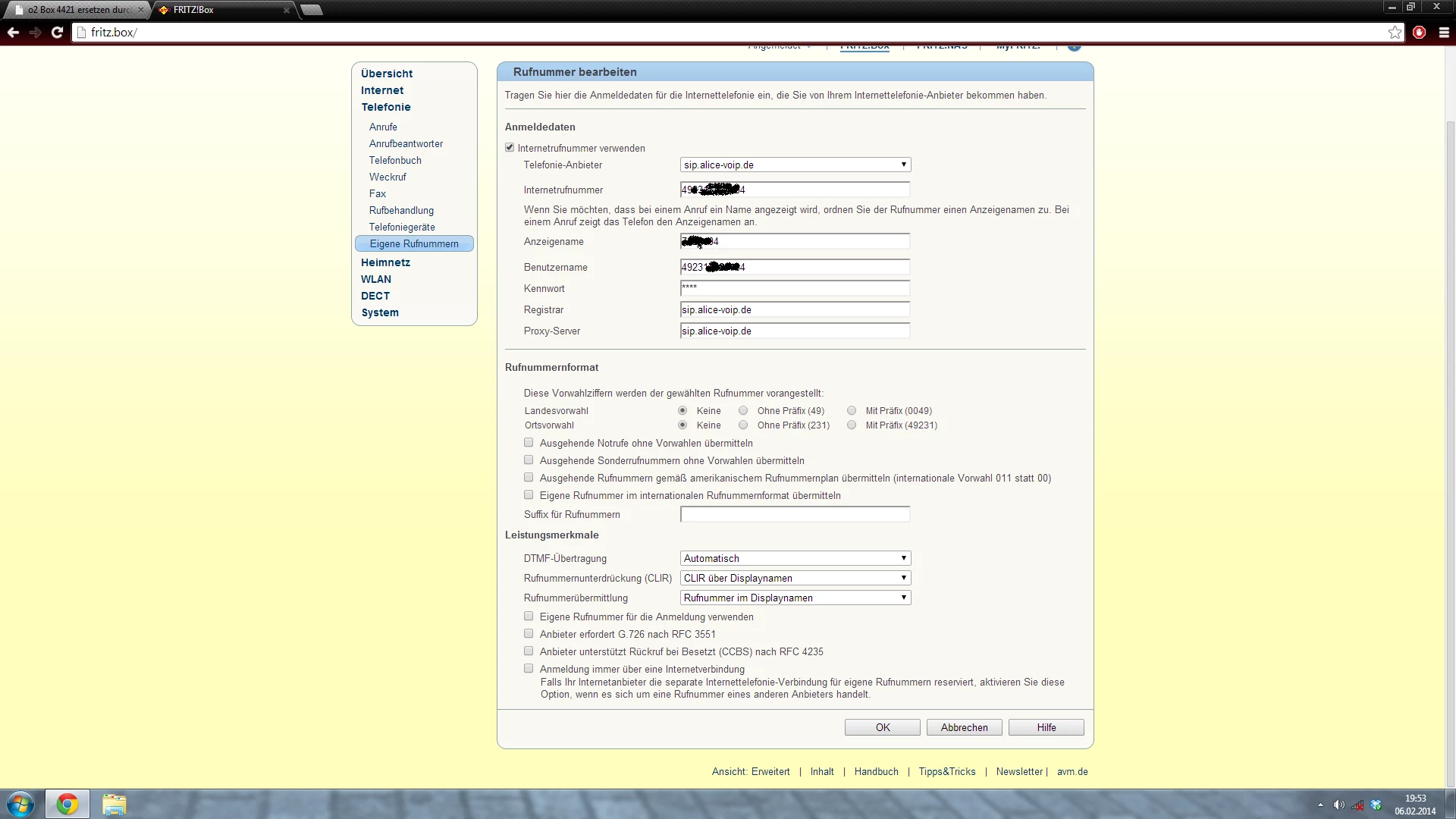Open the Handbuch footer link
Screen dimensions: 1456x819
point(876,771)
